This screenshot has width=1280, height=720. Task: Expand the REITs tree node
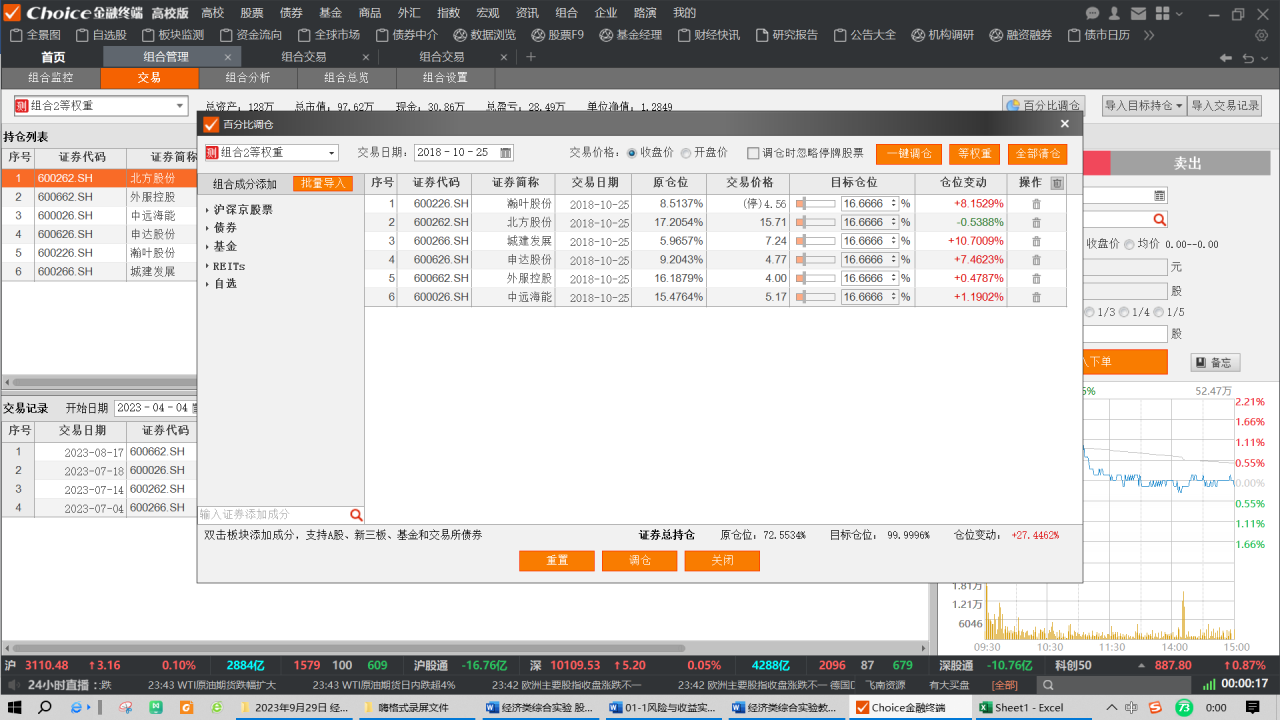click(207, 267)
